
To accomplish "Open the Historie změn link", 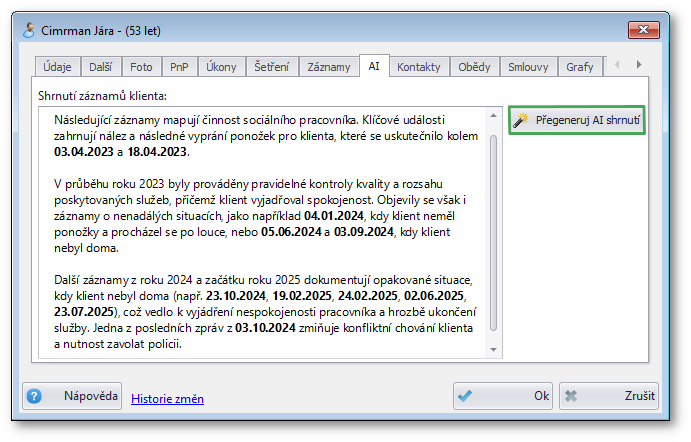I will click(167, 399).
